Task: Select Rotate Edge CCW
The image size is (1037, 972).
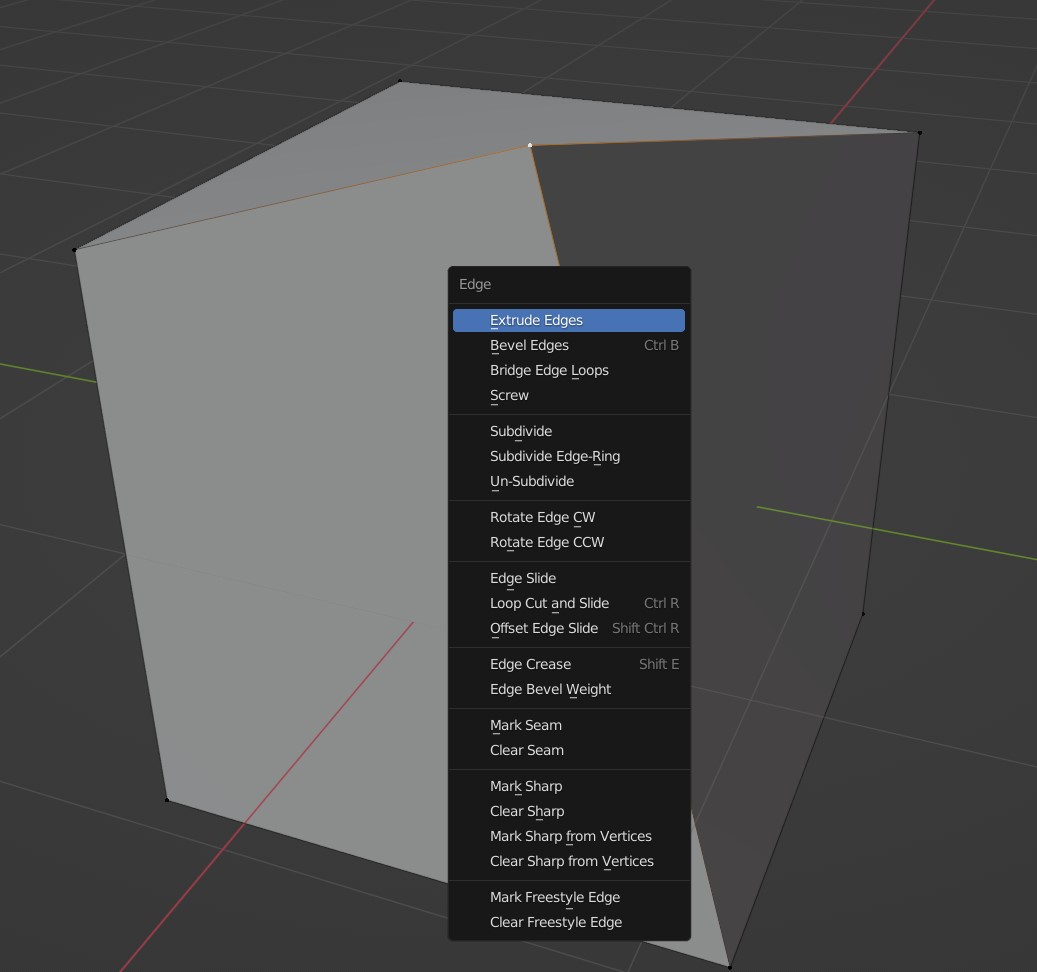Action: click(569, 542)
